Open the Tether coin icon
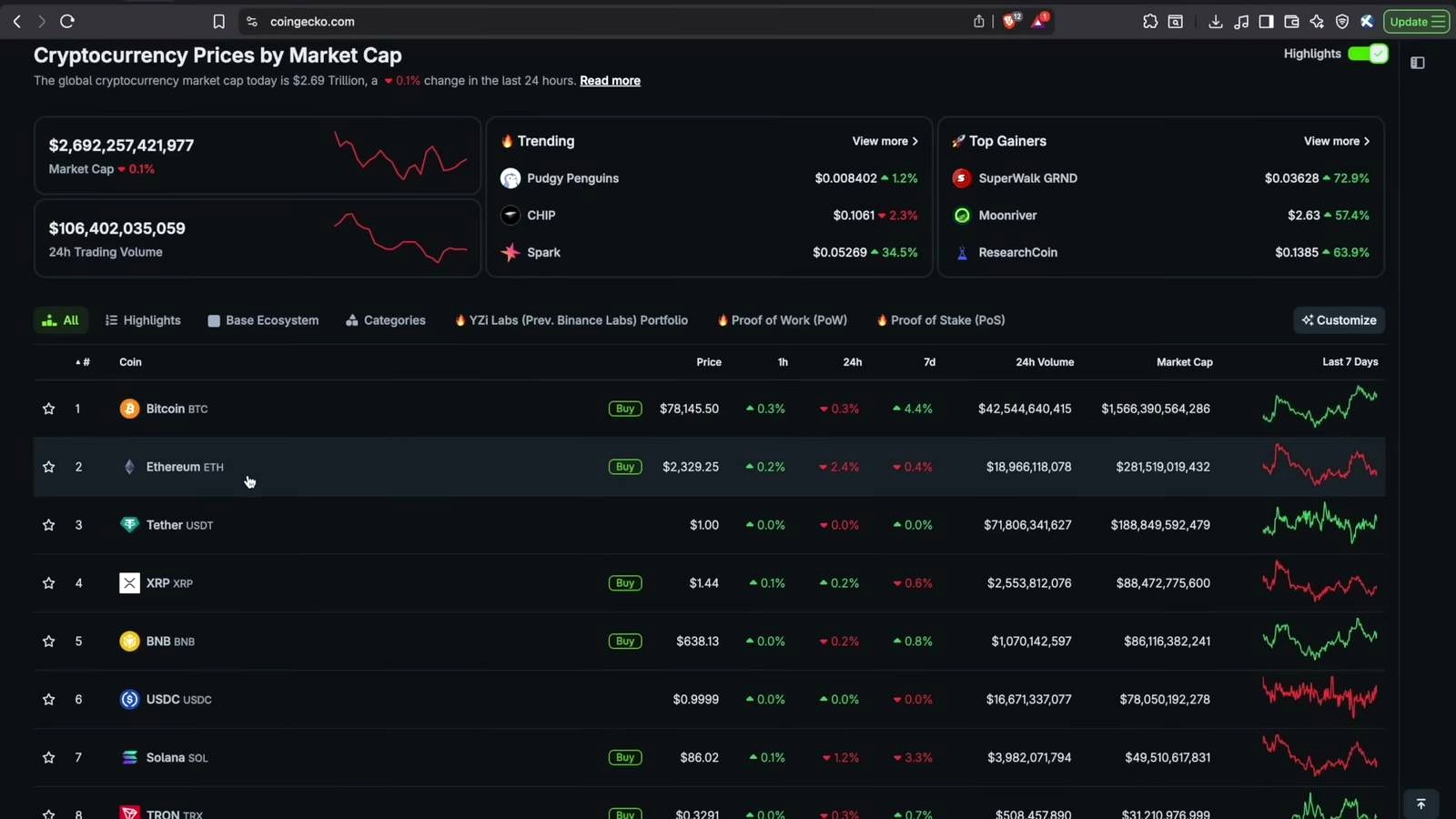Image resolution: width=1456 pixels, height=819 pixels. point(129,526)
